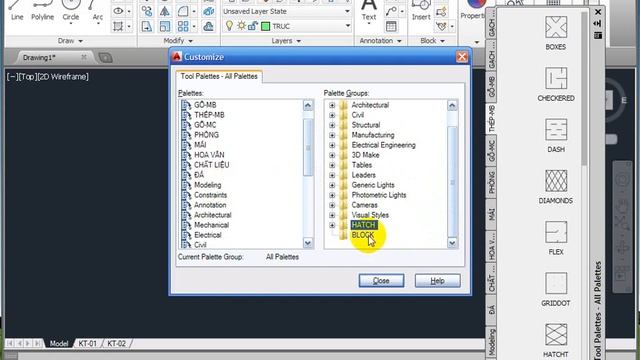Screen dimensions: 640x360
Task: Select the Visual Styles palette group
Action: coord(370,215)
